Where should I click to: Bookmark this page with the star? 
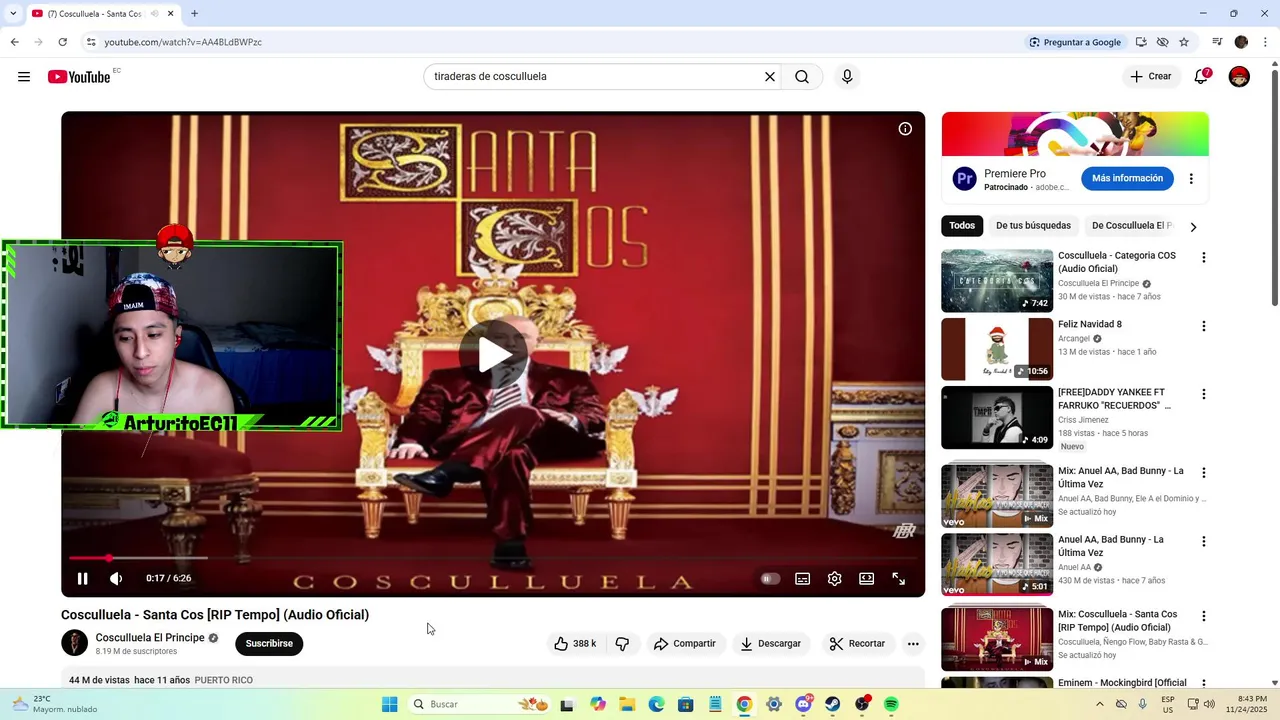(x=1184, y=42)
